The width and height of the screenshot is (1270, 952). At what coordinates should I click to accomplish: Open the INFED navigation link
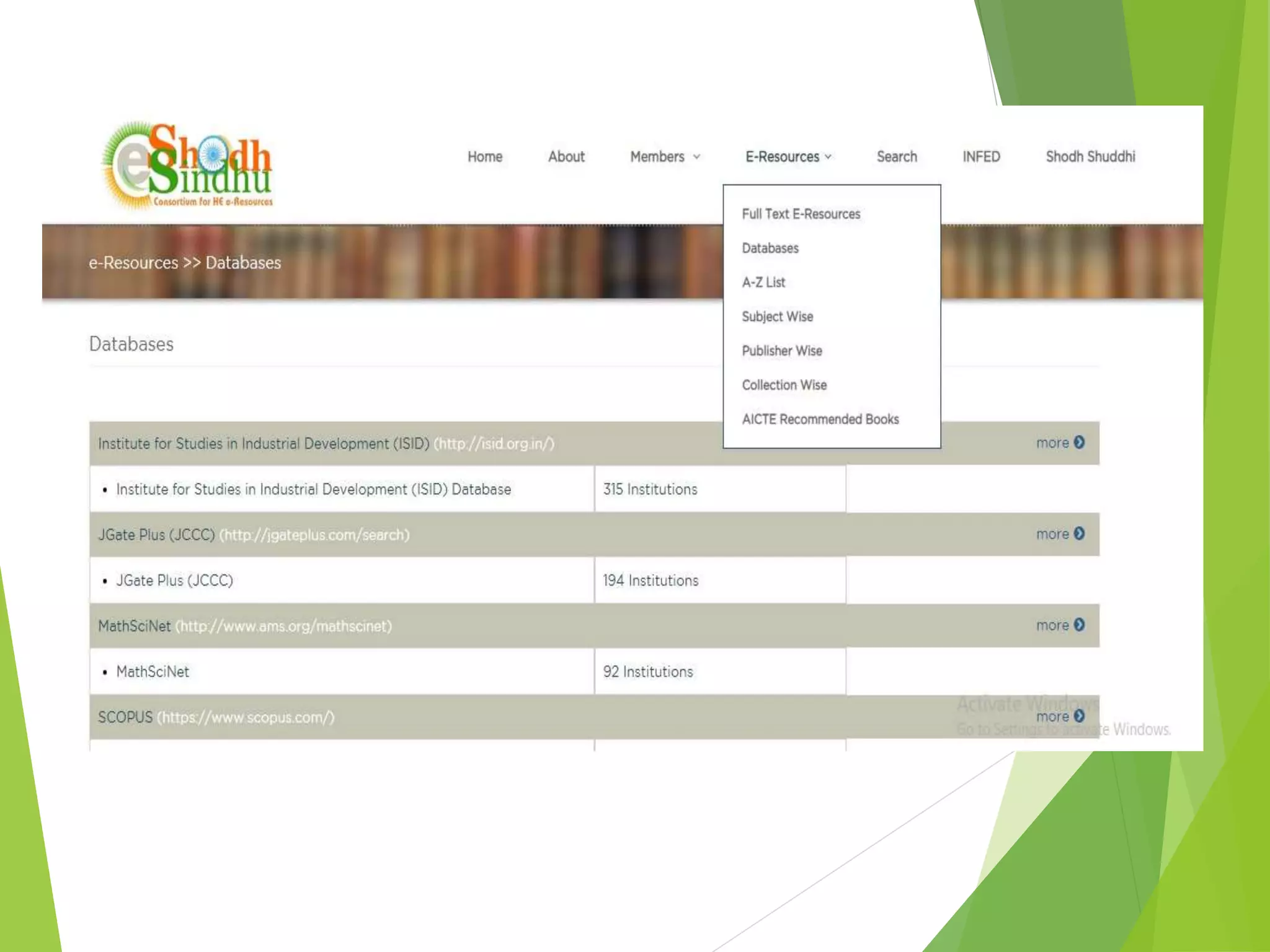[x=980, y=157]
